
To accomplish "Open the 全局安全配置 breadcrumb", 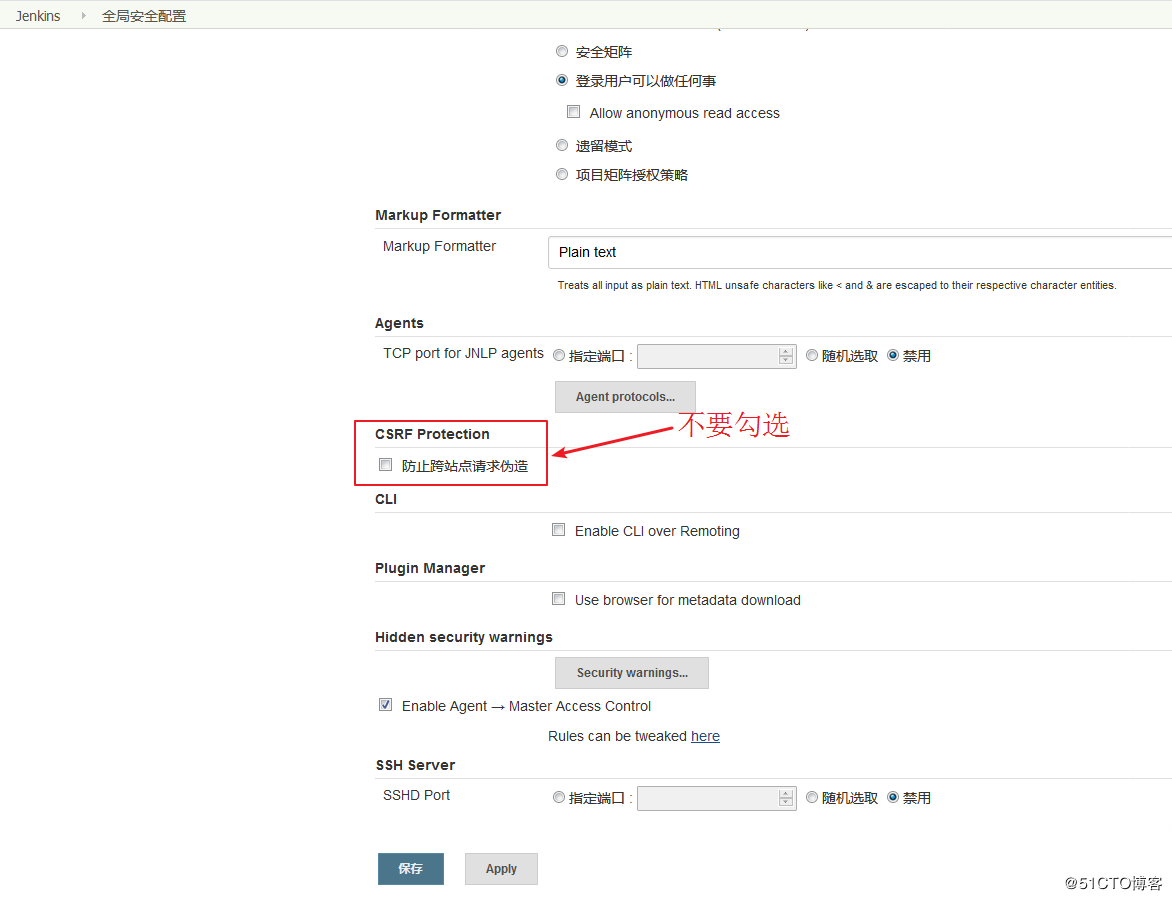I will pos(144,16).
